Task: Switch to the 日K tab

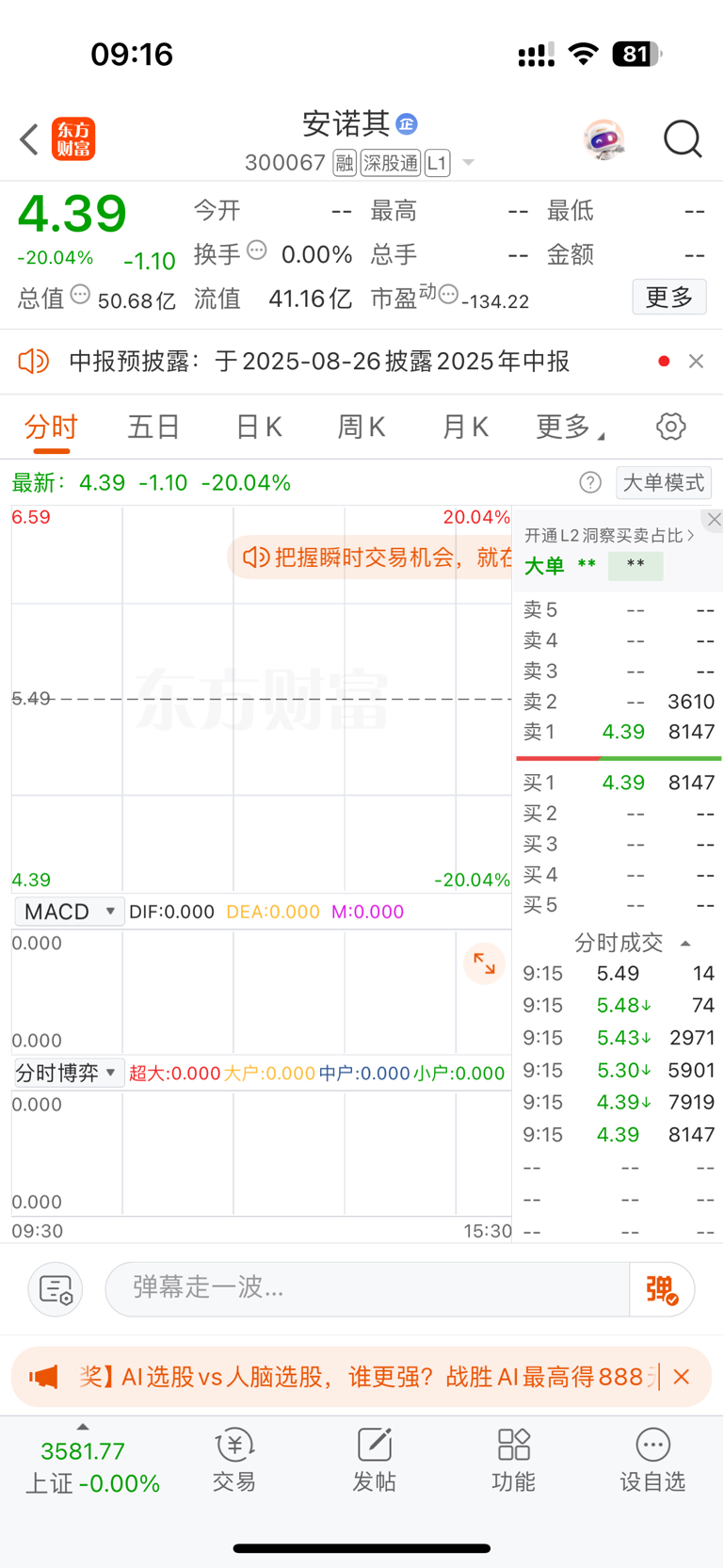Action: pos(259,428)
